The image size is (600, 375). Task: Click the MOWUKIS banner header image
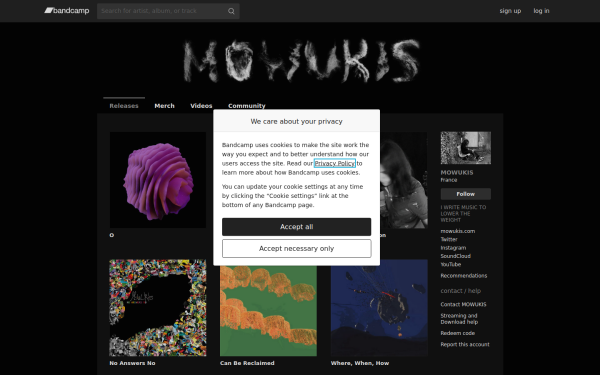click(x=300, y=60)
